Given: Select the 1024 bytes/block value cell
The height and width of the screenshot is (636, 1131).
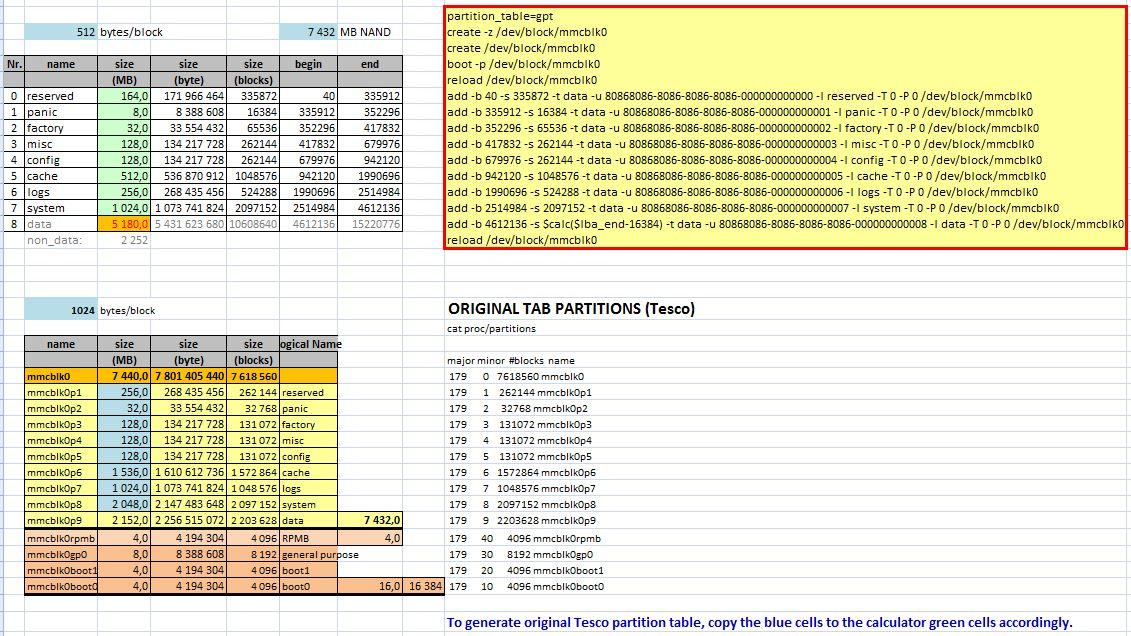Looking at the screenshot, I should [x=61, y=310].
